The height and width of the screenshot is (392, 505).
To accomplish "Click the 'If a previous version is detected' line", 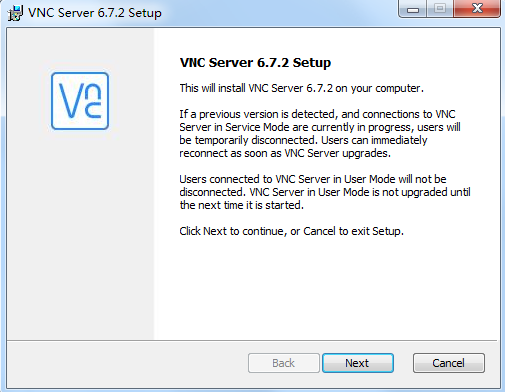I will click(317, 114).
